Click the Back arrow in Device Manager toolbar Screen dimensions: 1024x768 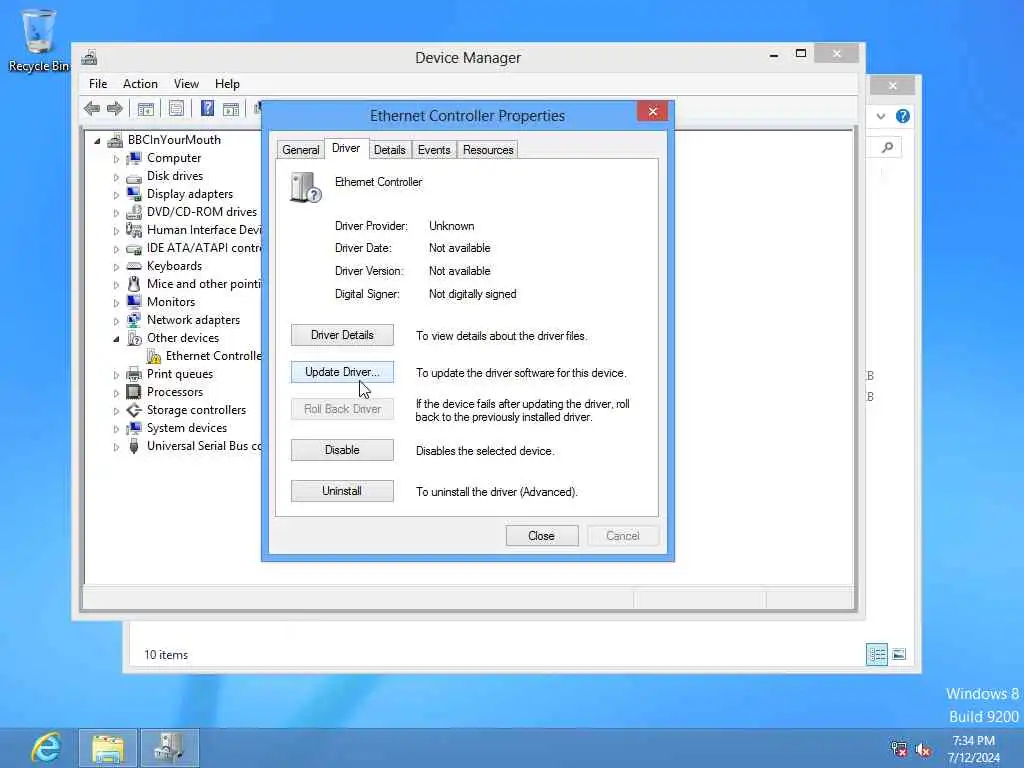pyautogui.click(x=92, y=108)
